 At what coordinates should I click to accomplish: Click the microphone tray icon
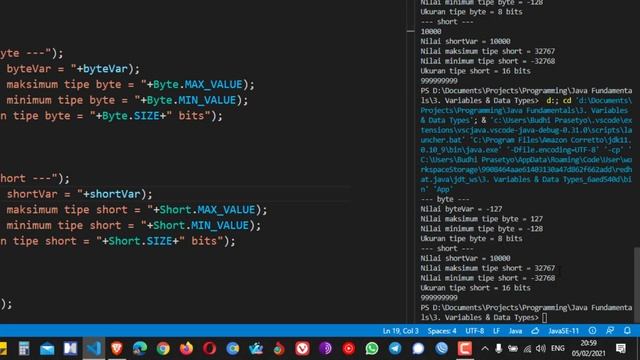point(498,349)
